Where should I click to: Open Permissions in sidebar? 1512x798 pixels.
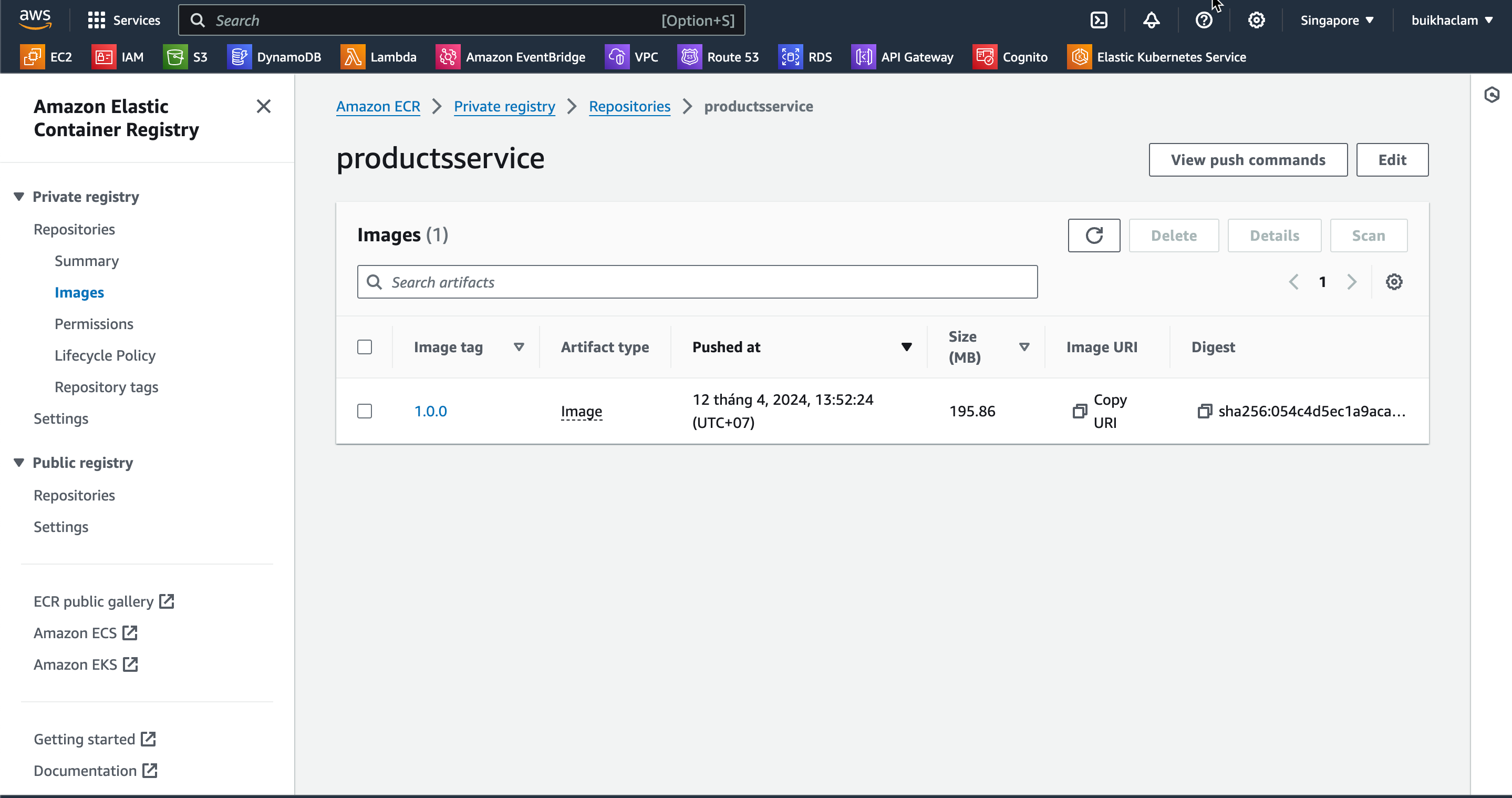94,324
